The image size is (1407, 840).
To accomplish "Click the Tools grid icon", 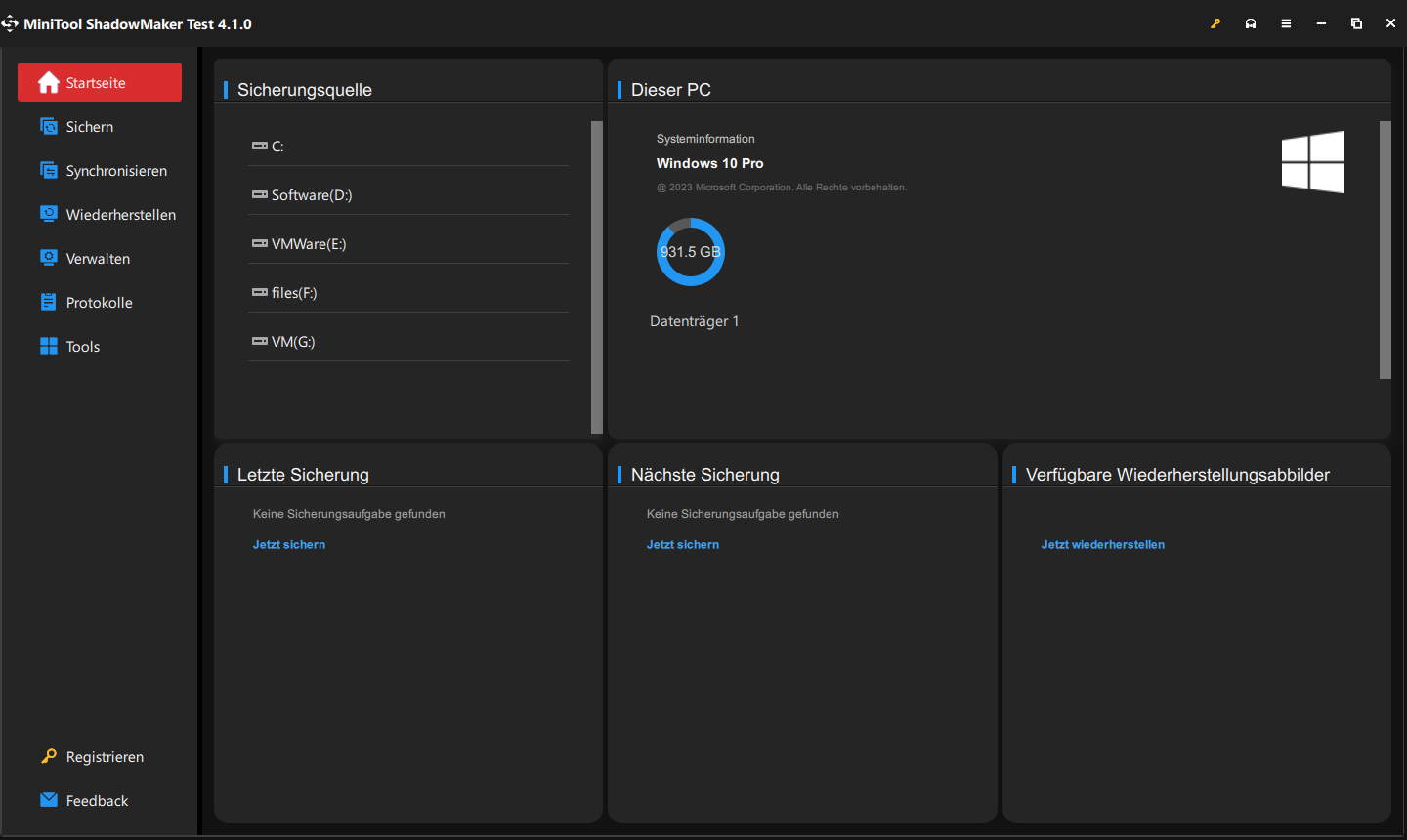I will [x=49, y=346].
